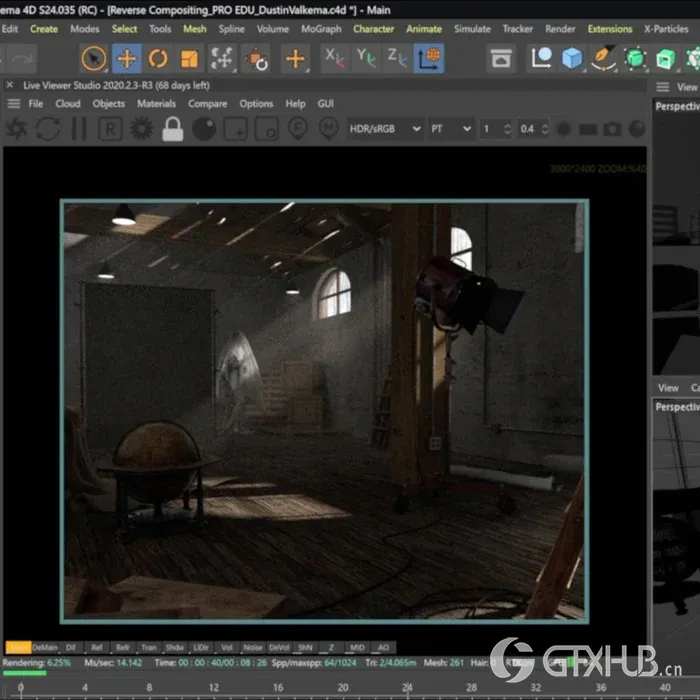Screen dimensions: 700x700
Task: Open the PT kernel type dropdown
Action: pos(450,129)
